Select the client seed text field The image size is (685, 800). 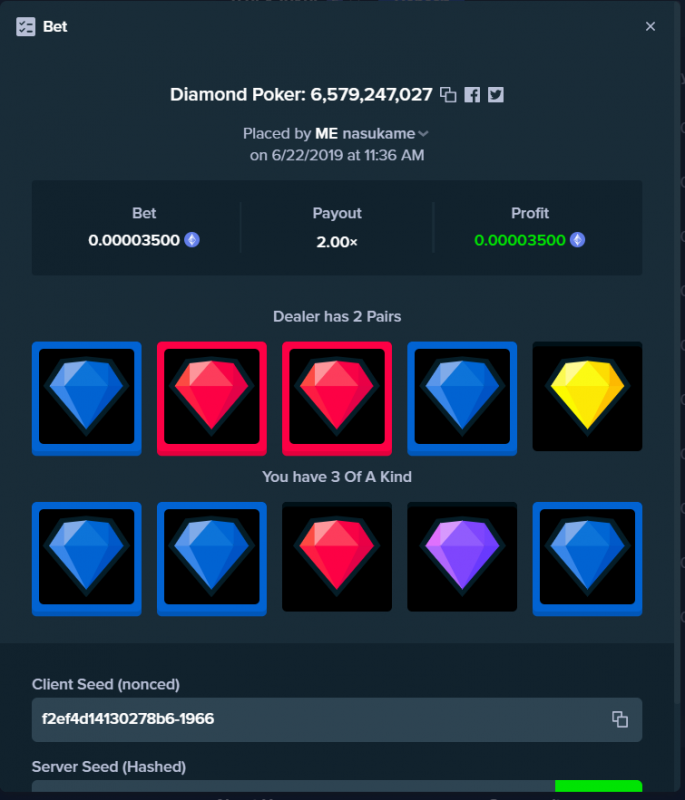point(337,719)
